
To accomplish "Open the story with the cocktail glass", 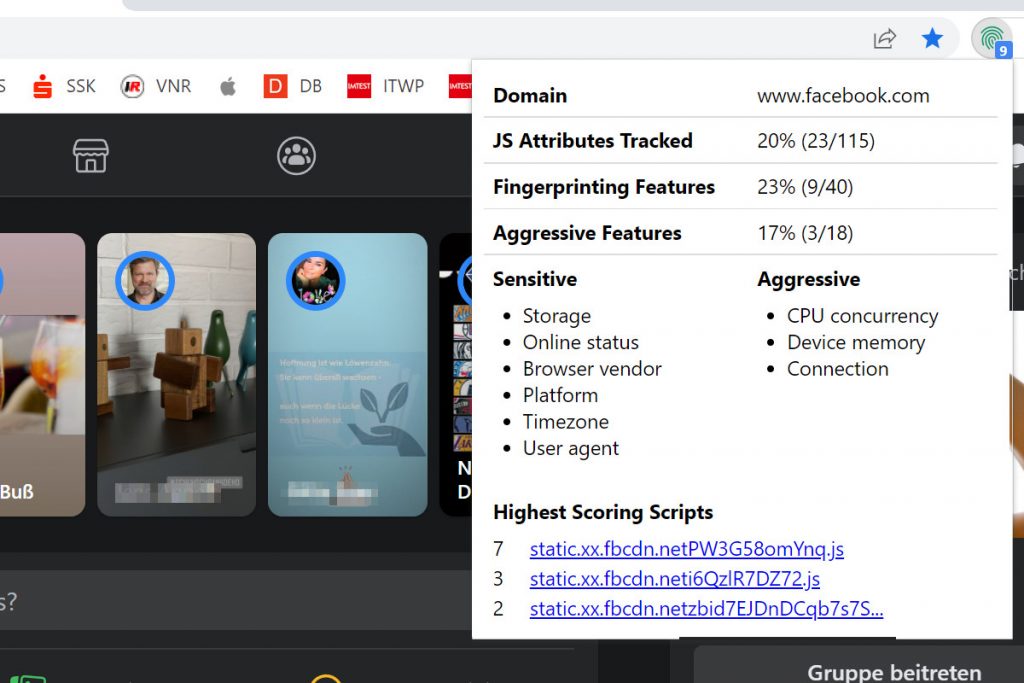I will 42,374.
